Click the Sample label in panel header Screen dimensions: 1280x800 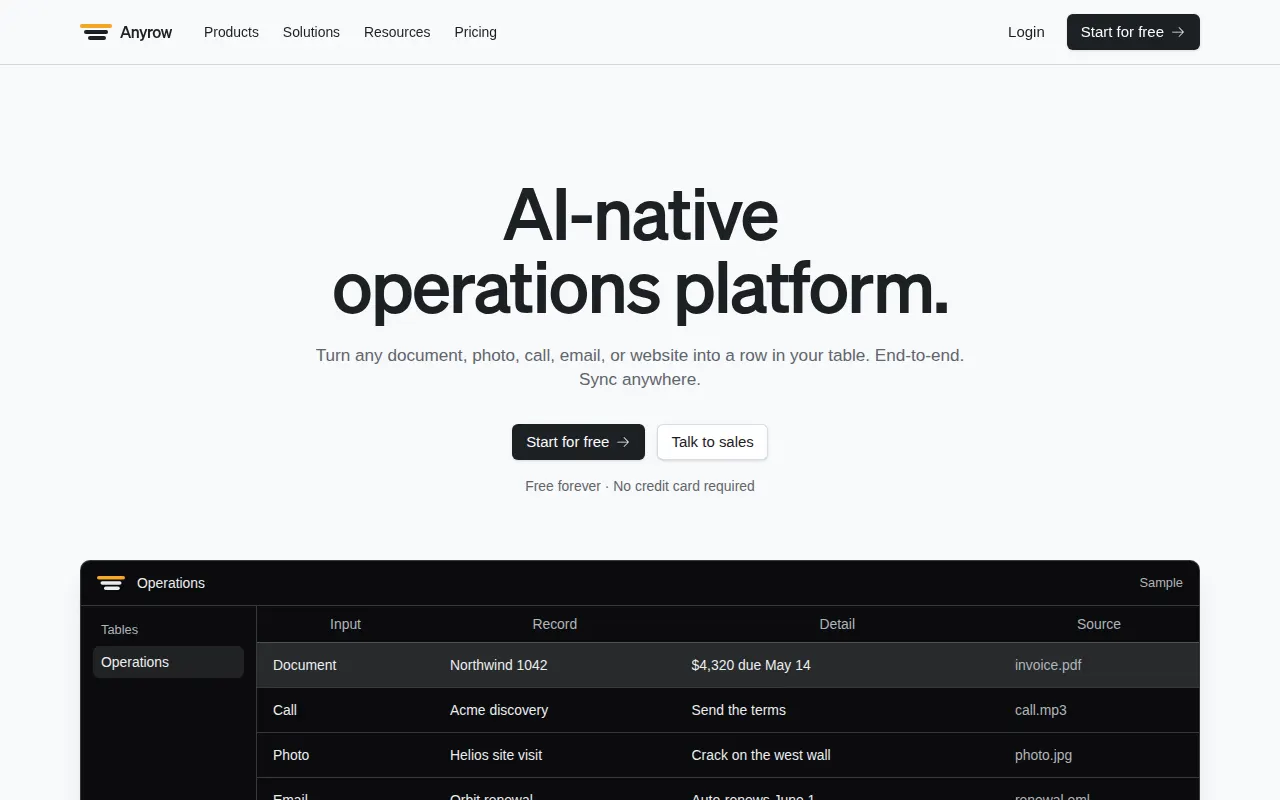(1161, 583)
